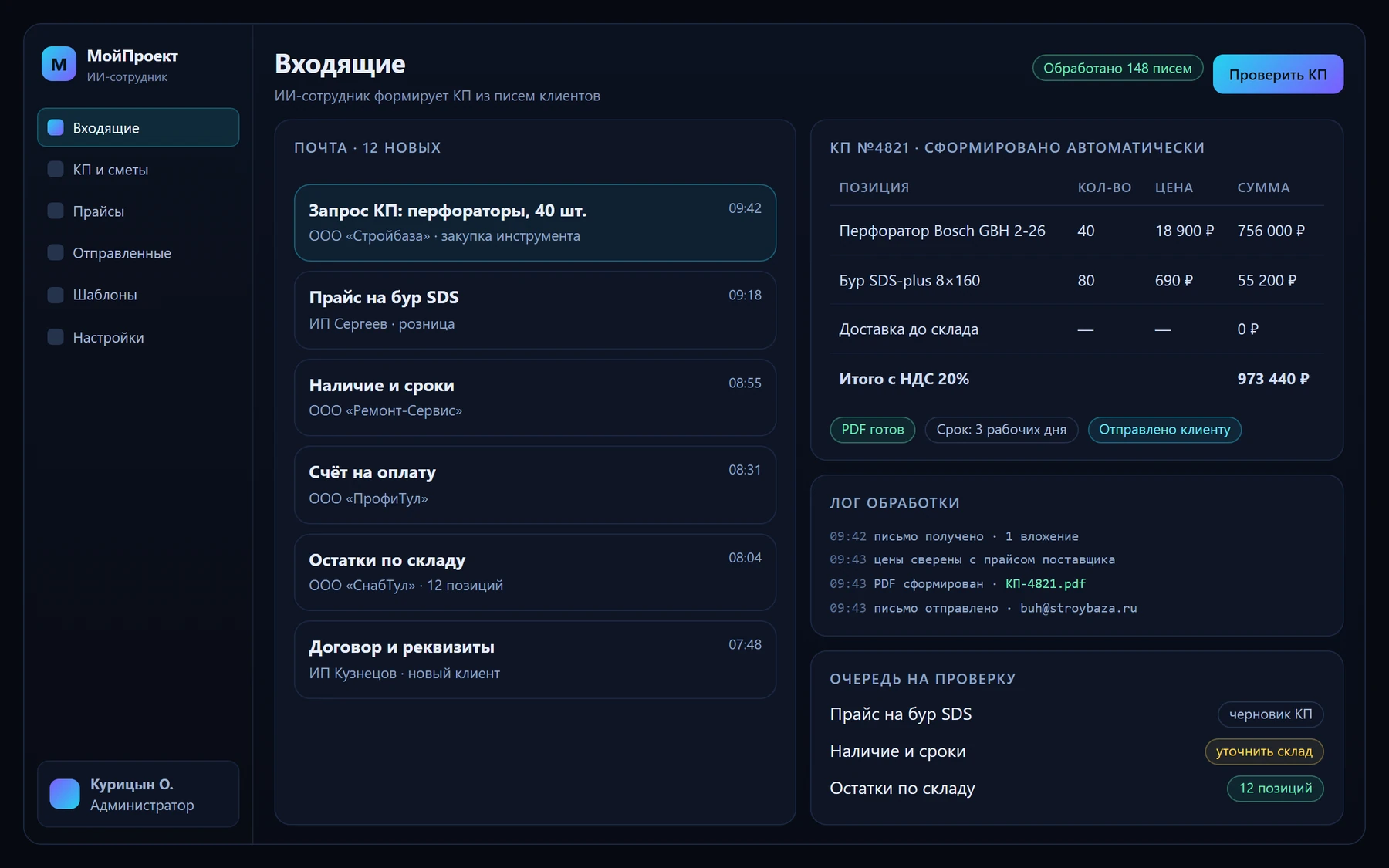Click the icon beside Настройки

pos(56,336)
